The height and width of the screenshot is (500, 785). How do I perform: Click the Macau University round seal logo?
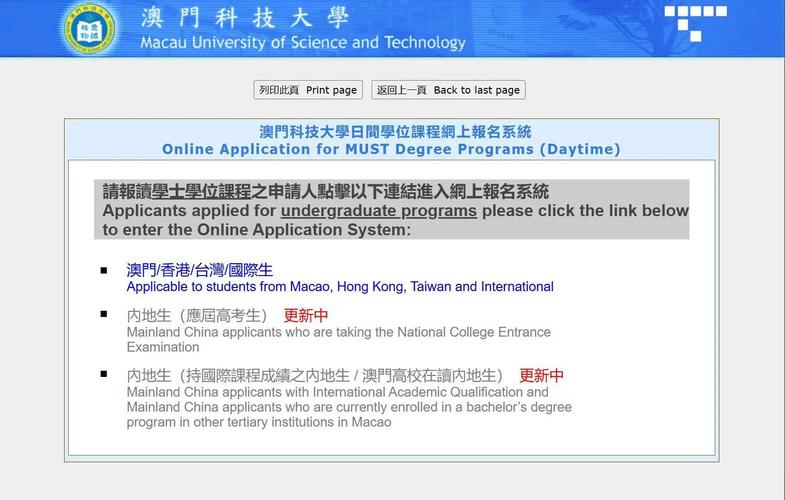point(90,29)
